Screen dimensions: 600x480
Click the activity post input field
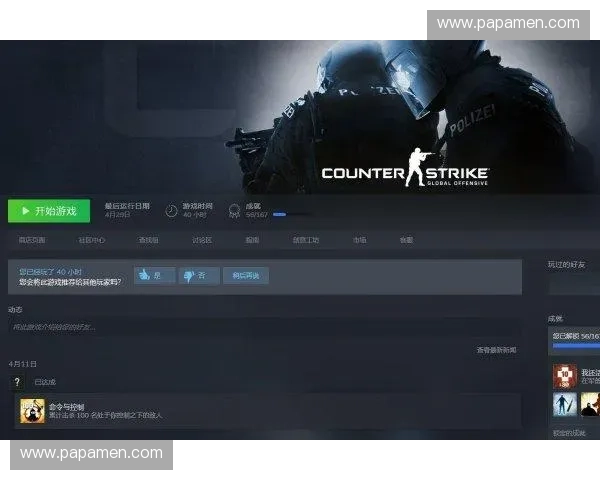point(260,327)
